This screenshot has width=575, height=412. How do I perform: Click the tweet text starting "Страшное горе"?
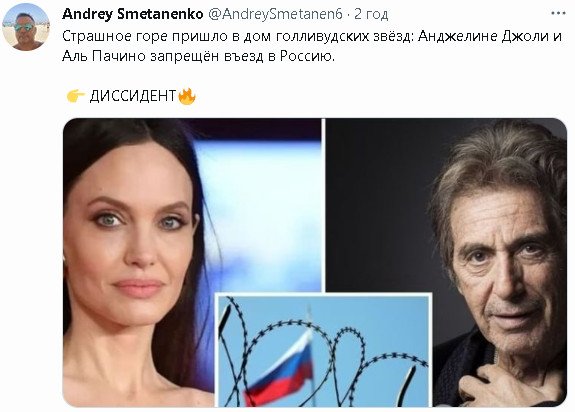pyautogui.click(x=312, y=46)
